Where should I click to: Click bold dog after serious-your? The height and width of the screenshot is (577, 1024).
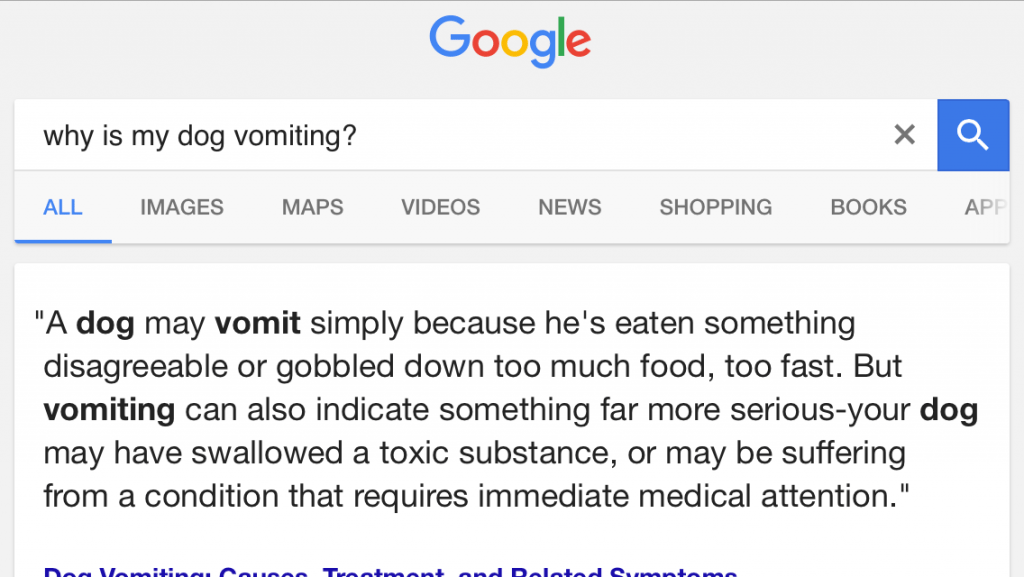[949, 410]
